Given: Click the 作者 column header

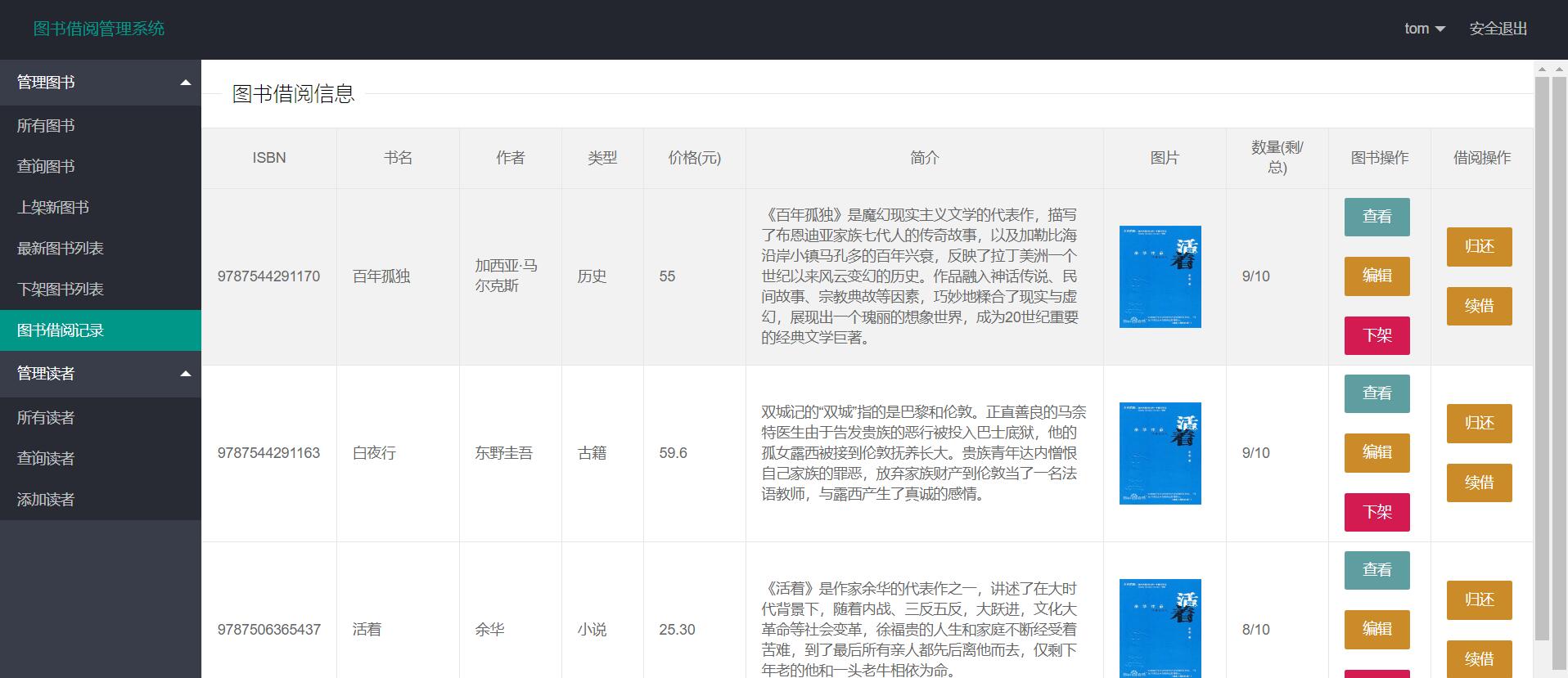Looking at the screenshot, I should tap(511, 158).
